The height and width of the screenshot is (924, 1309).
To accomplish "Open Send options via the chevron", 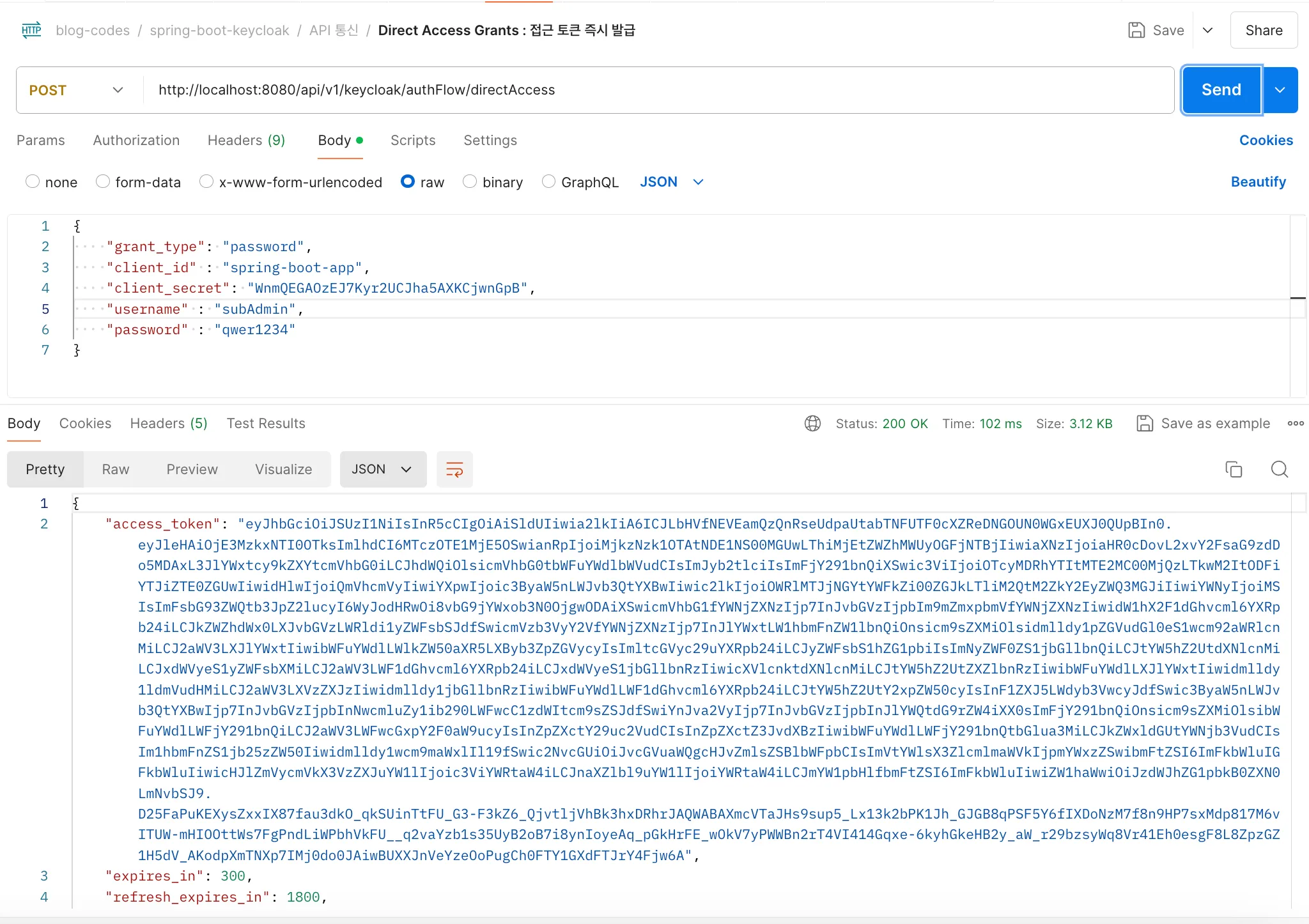I will (x=1280, y=89).
